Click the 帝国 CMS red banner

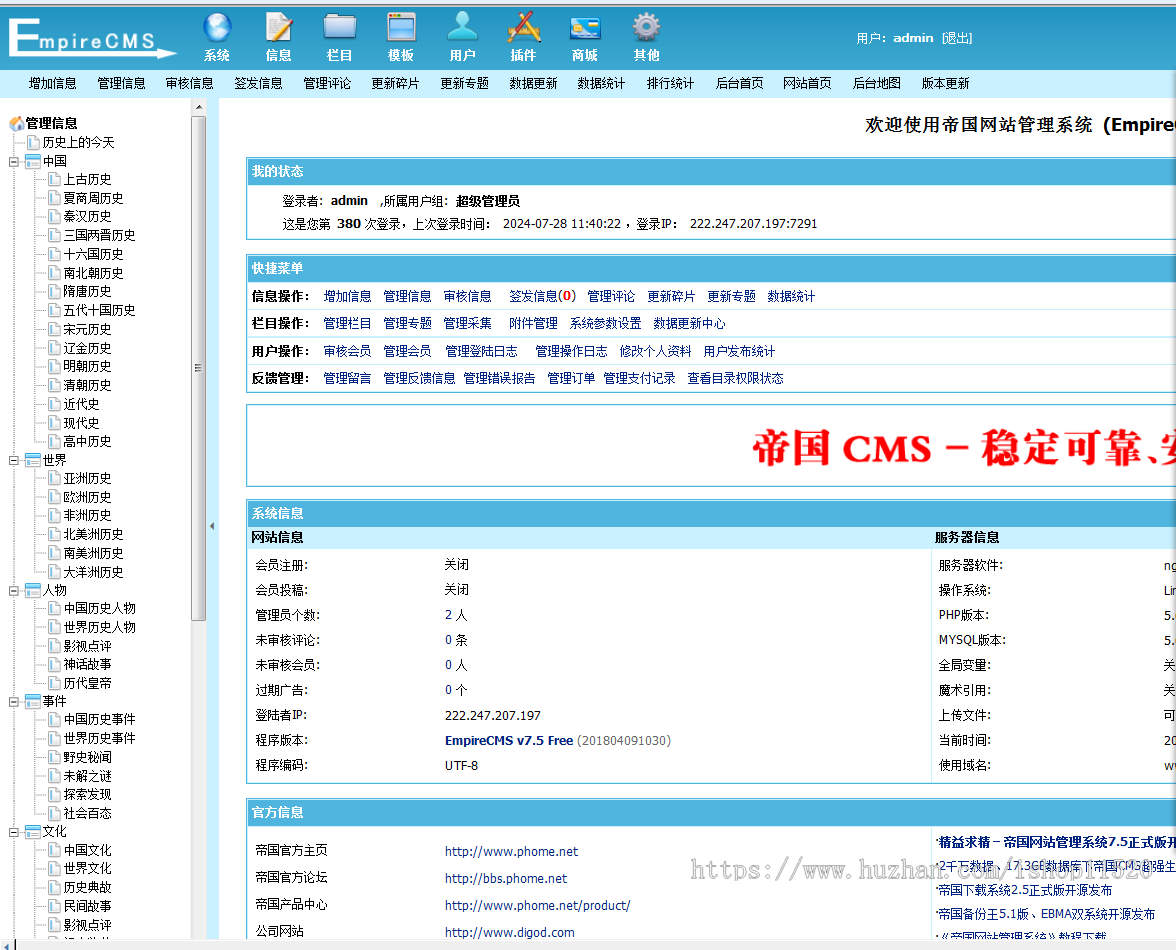point(964,448)
